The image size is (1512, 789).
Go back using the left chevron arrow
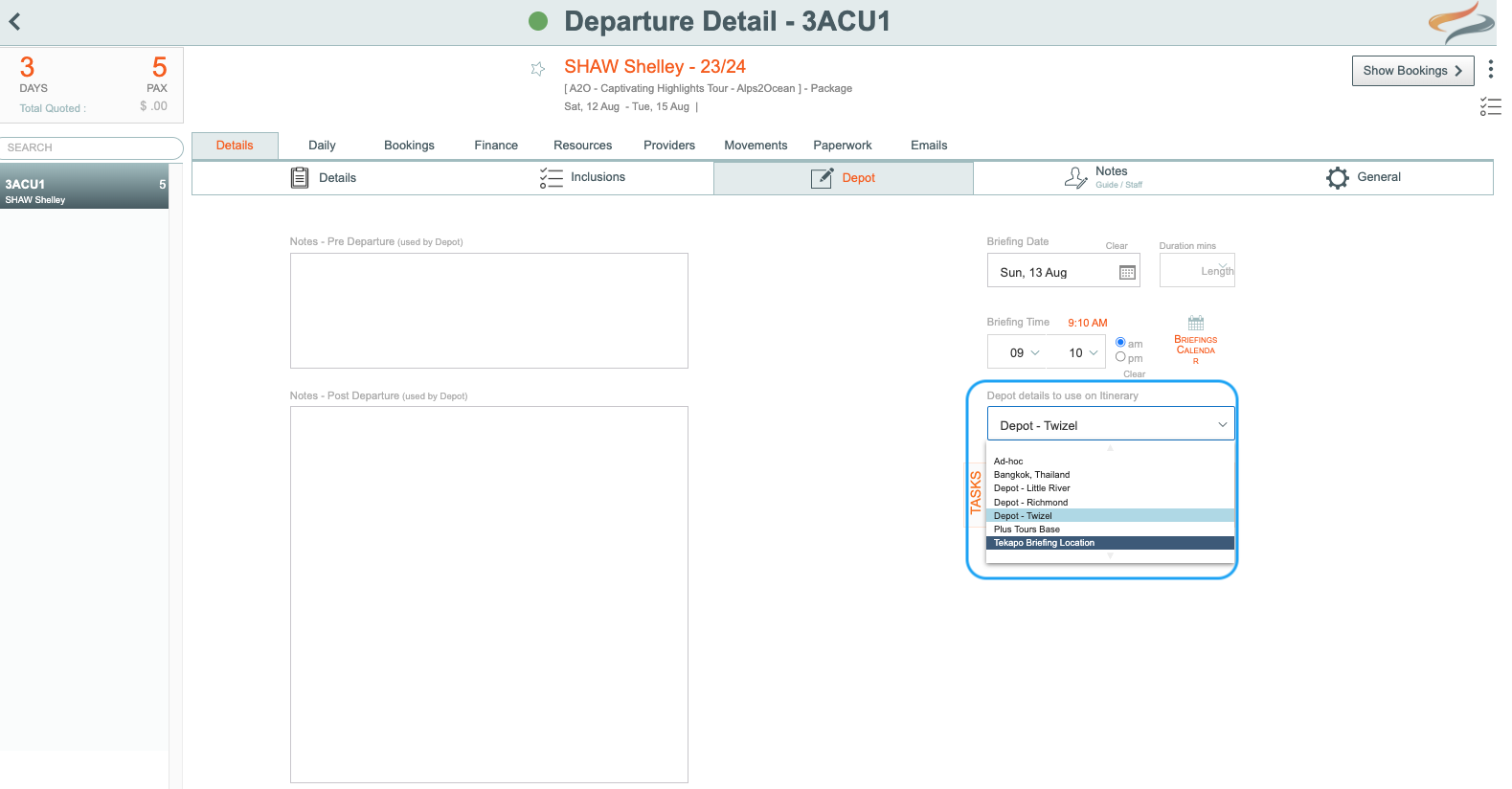14,21
